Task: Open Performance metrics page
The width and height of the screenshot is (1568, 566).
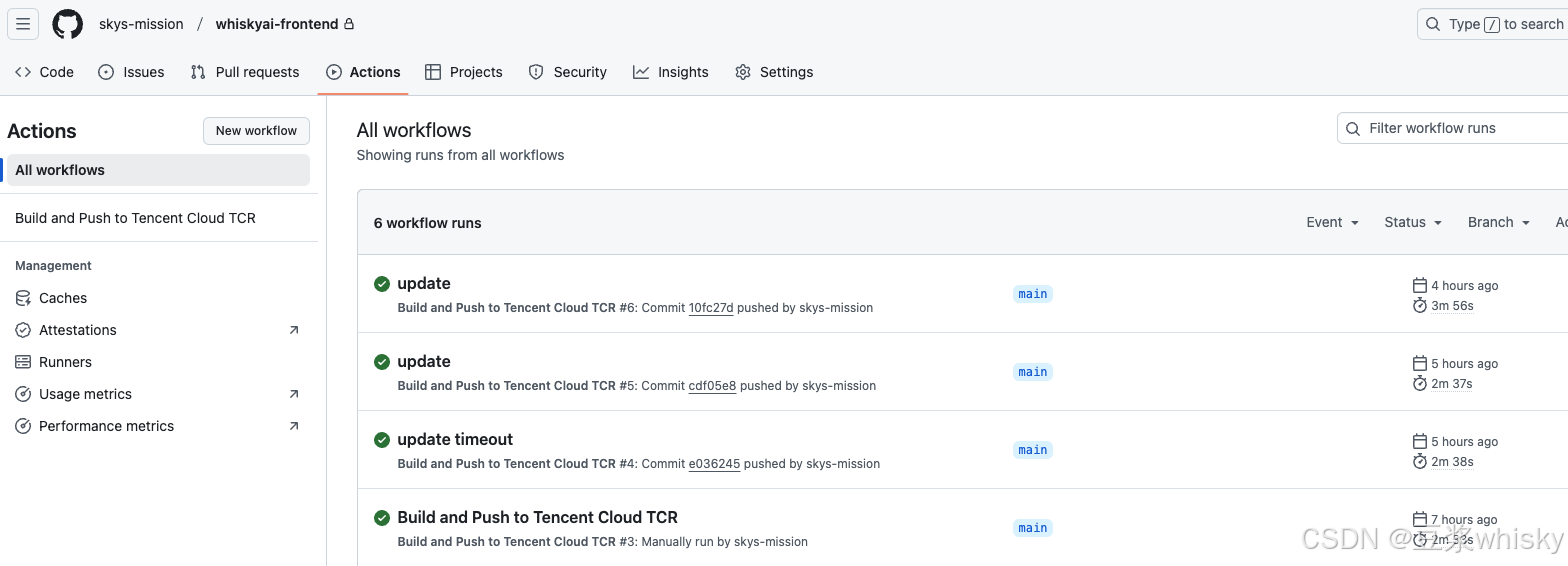Action: coord(106,426)
